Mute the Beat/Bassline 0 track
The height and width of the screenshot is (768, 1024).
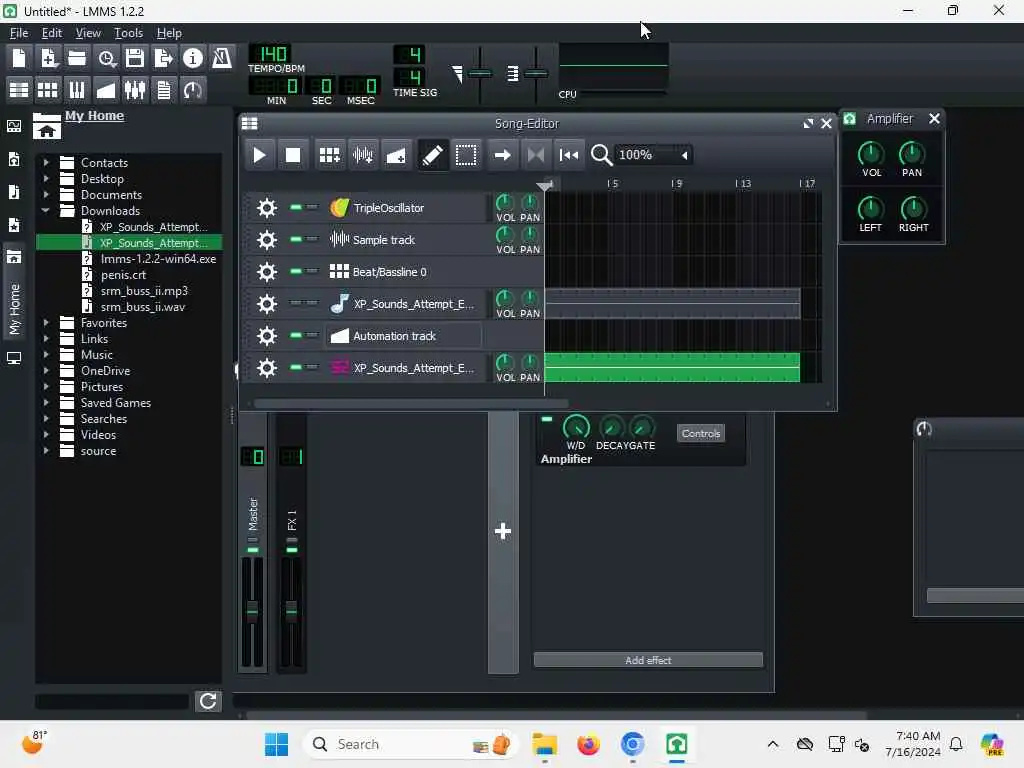(x=296, y=271)
